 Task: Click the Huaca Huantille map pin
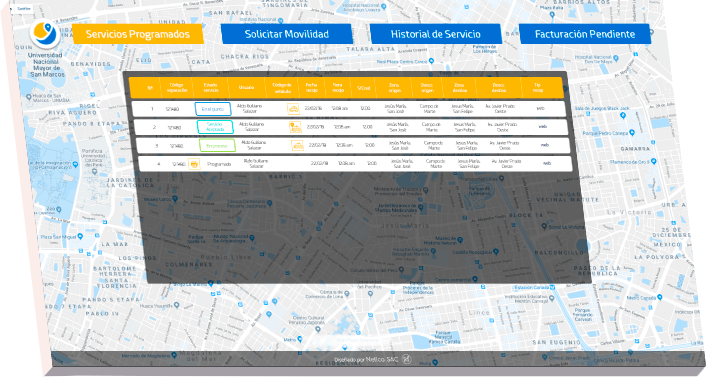tap(177, 305)
